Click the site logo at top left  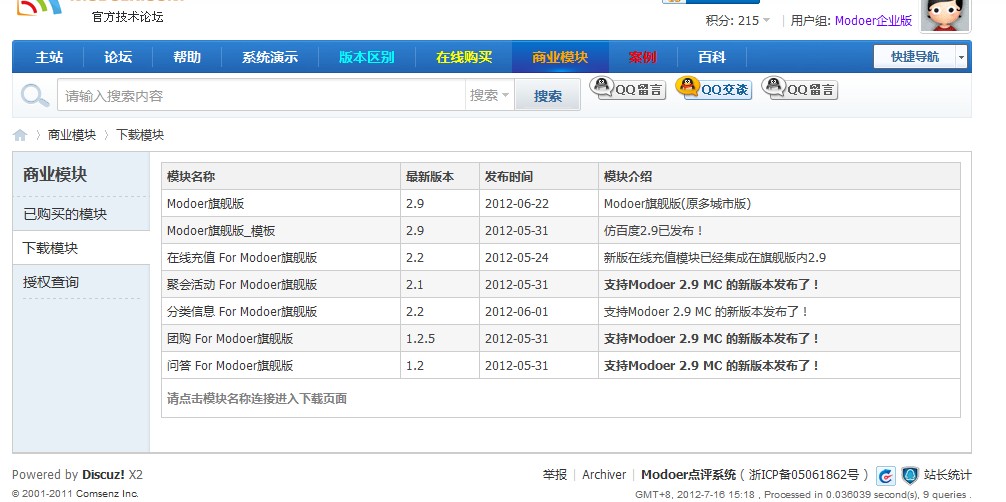point(40,8)
